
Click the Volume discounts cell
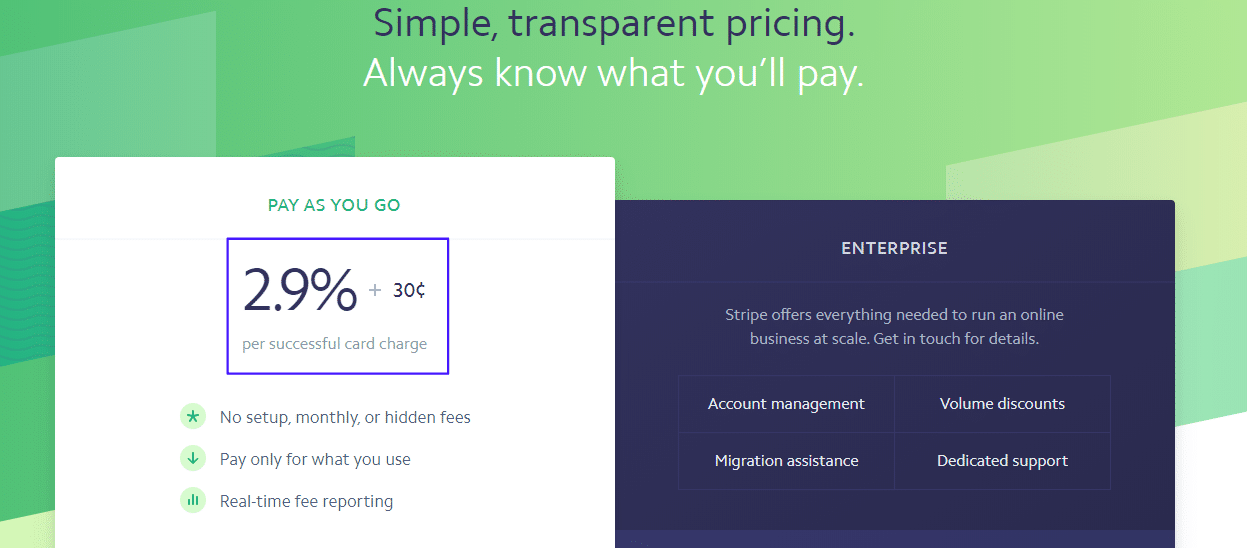(1002, 404)
